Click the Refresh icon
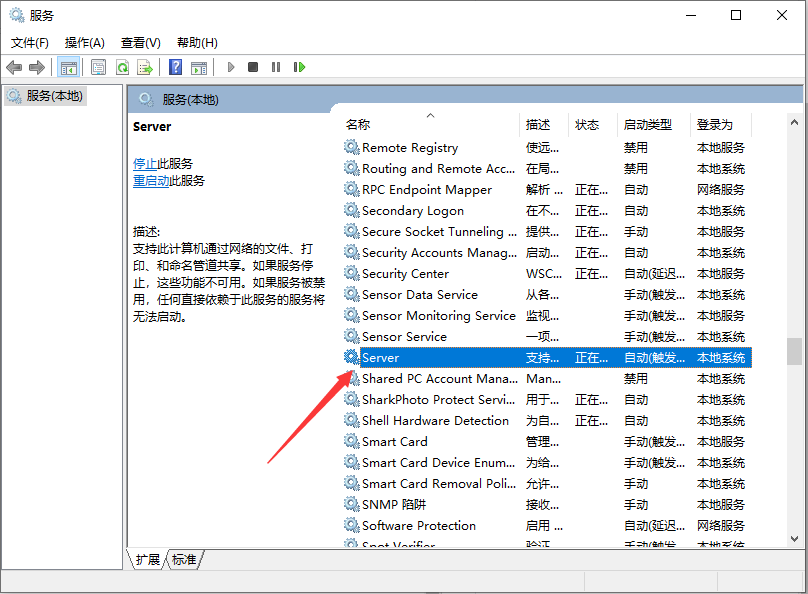 122,67
